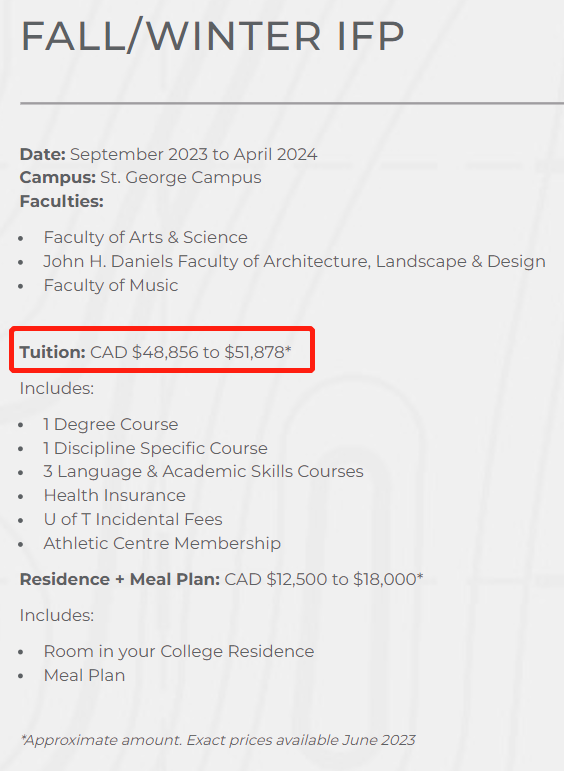Click the Athletic Centre Membership bullet
Image resolution: width=564 pixels, height=771 pixels.
pos(162,543)
